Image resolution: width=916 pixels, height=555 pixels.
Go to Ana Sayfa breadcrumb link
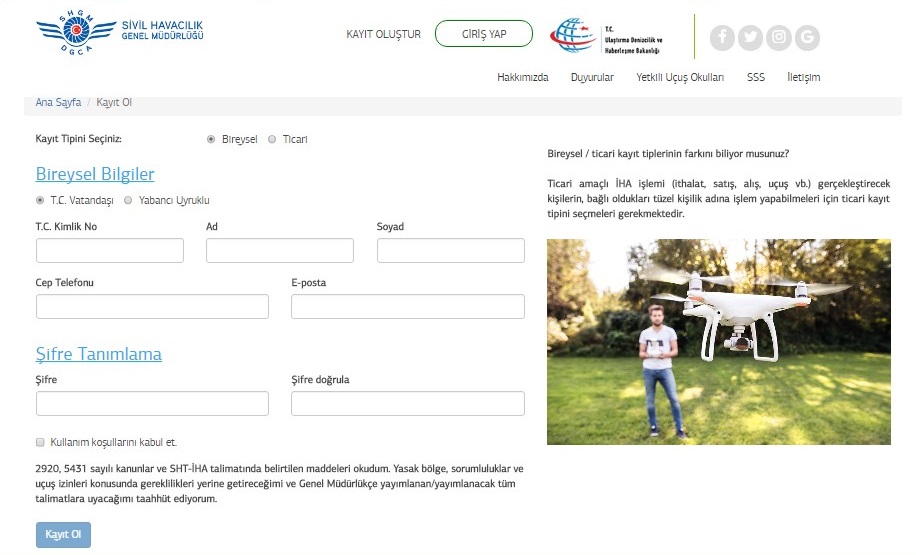click(58, 103)
